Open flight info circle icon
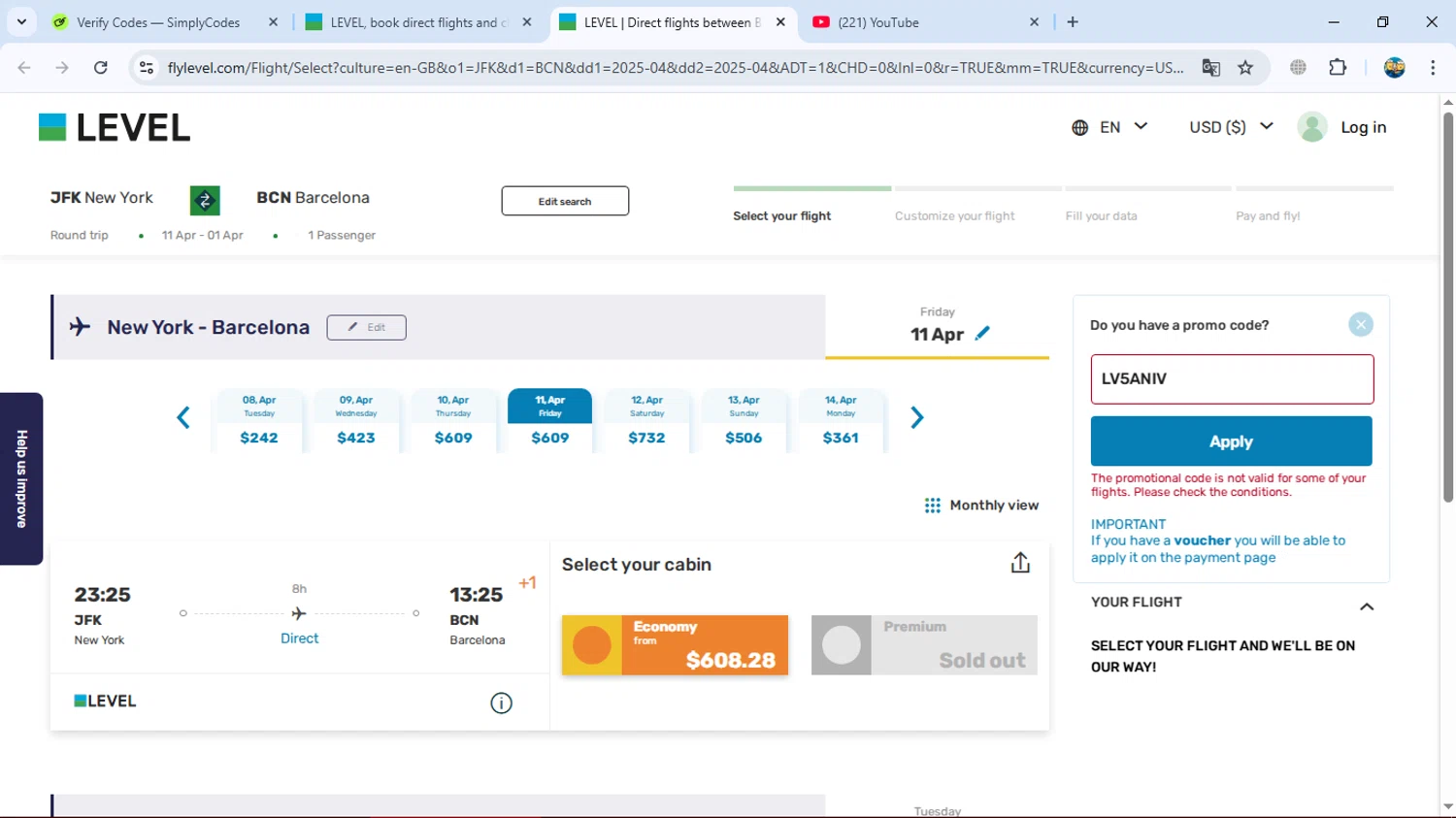The width and height of the screenshot is (1456, 818). [x=501, y=703]
